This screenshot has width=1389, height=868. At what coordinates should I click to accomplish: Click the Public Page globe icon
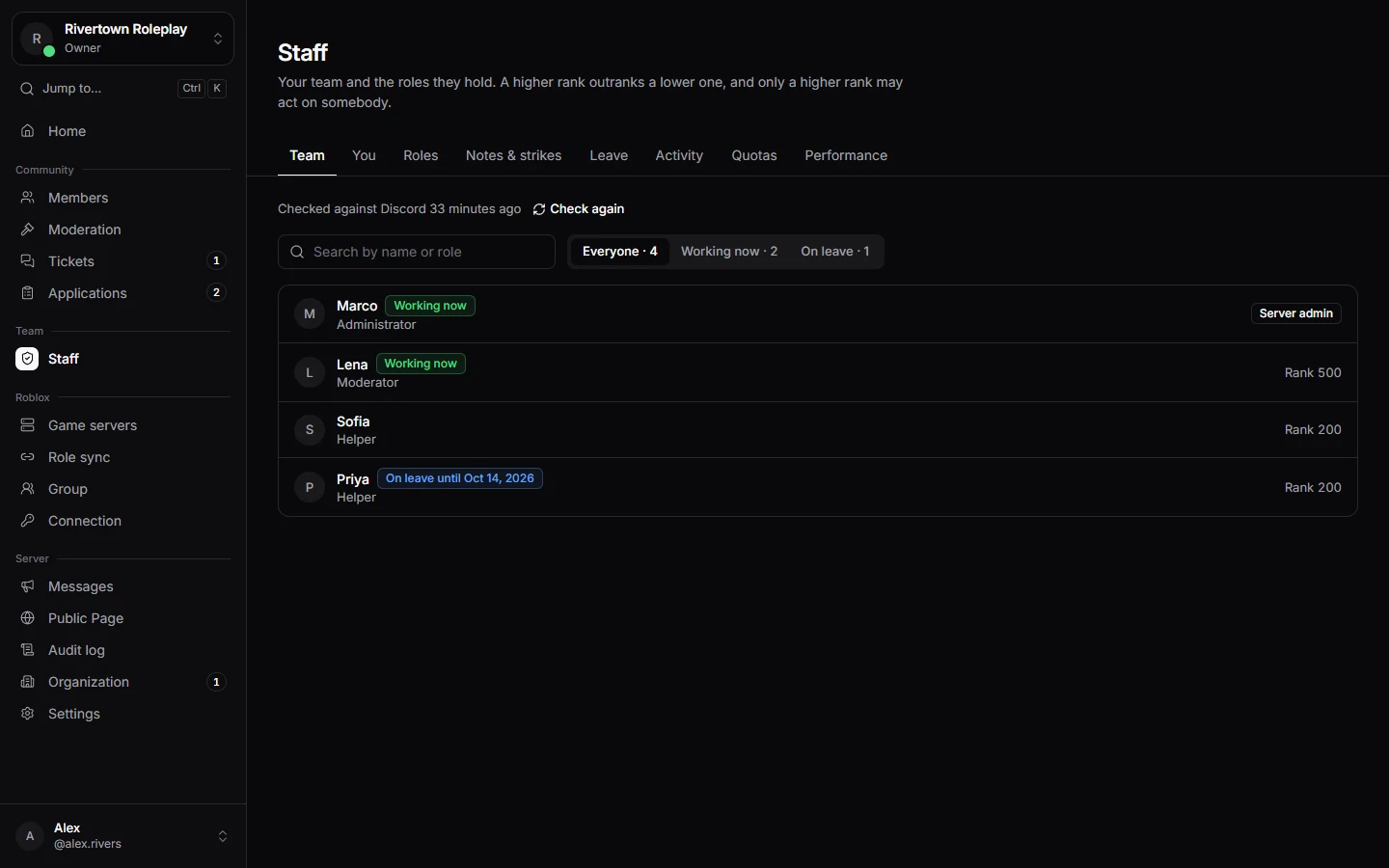pos(28,618)
